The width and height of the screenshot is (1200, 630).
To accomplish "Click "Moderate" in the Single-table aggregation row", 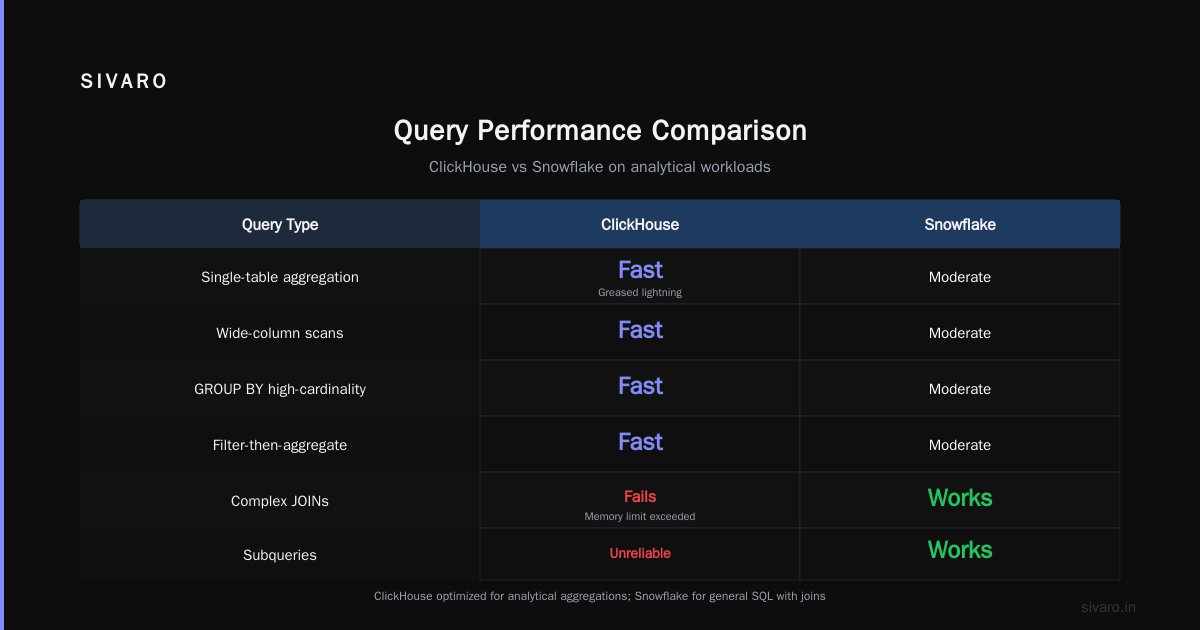I will coord(960,277).
